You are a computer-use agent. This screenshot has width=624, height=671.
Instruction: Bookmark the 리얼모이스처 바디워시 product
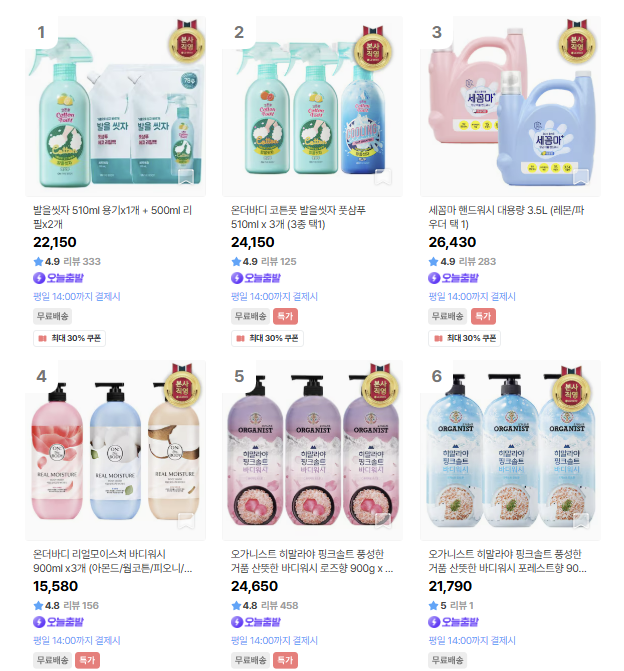click(185, 521)
